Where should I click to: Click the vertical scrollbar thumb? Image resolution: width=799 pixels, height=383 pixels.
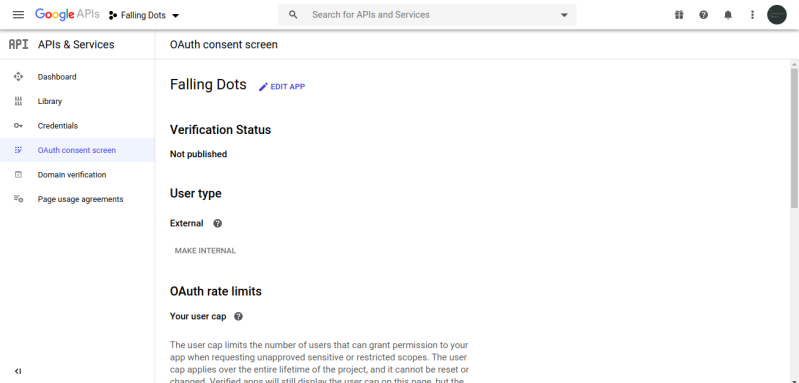pyautogui.click(x=794, y=138)
